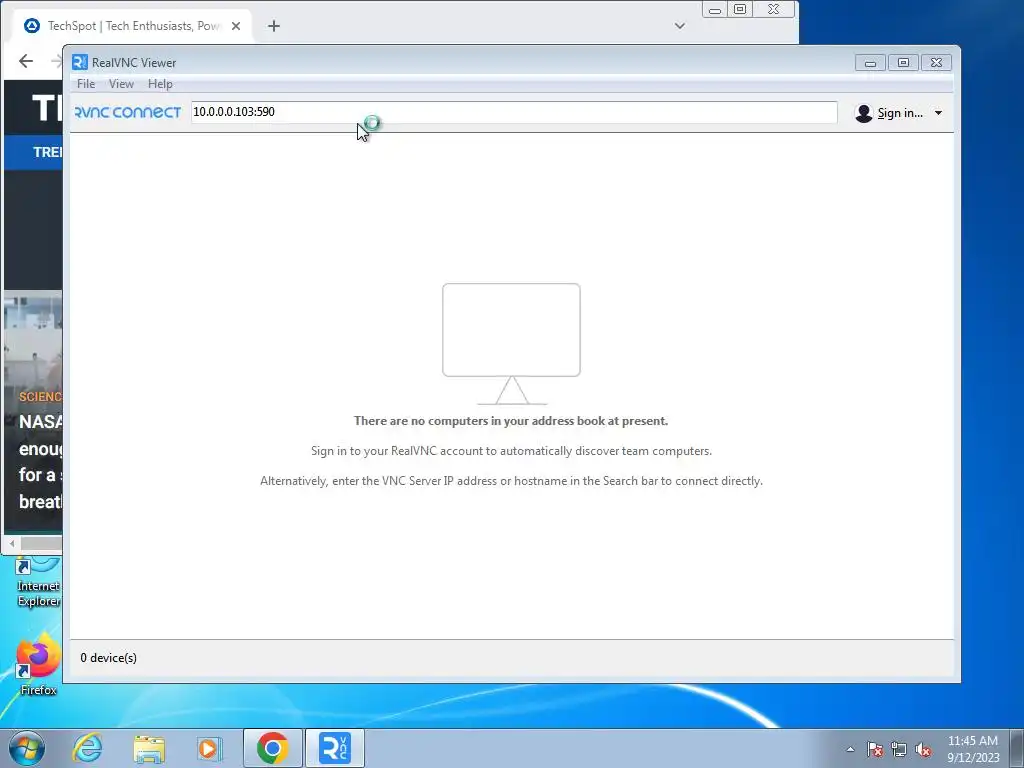1024x768 pixels.
Task: Minimize the RealVNC Viewer window
Action: point(871,63)
